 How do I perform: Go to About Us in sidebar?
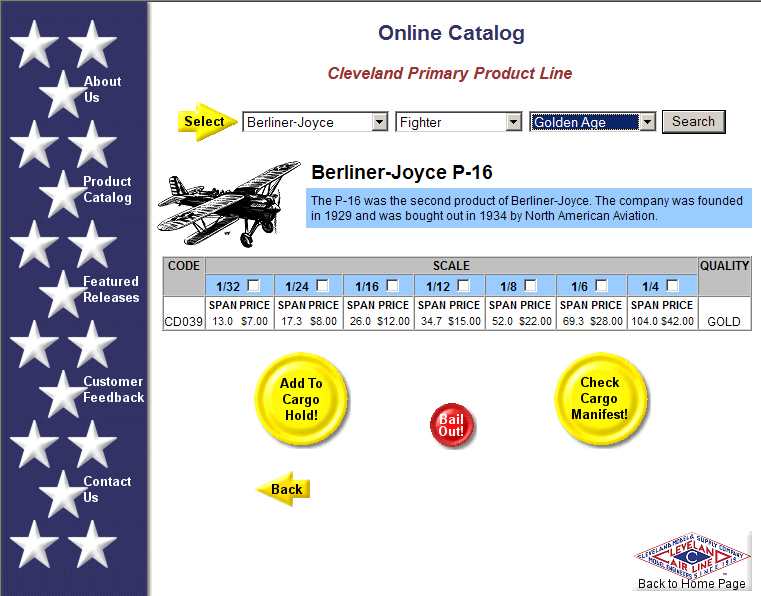tap(102, 89)
